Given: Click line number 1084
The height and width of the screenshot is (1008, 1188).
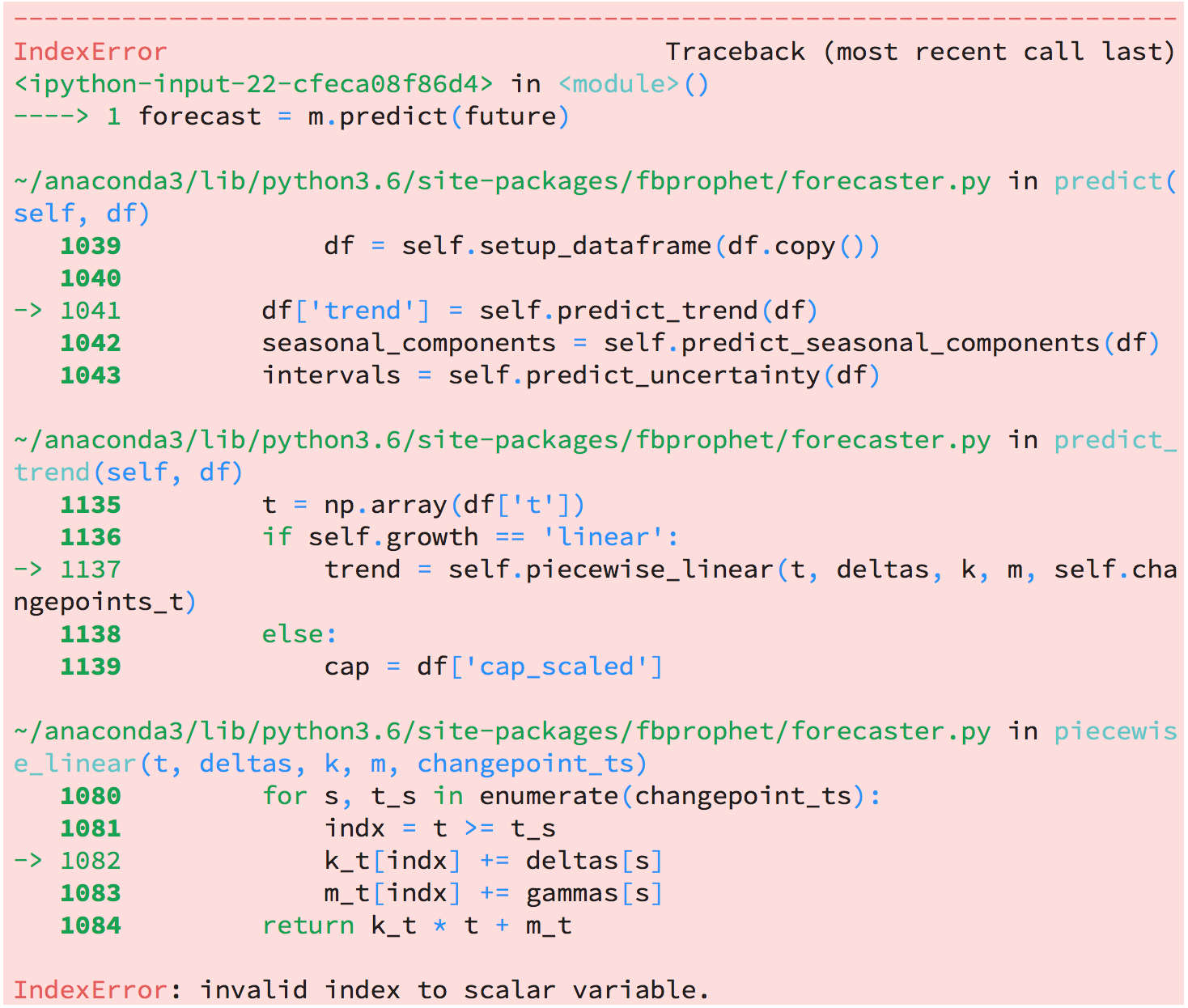Looking at the screenshot, I should pyautogui.click(x=91, y=925).
